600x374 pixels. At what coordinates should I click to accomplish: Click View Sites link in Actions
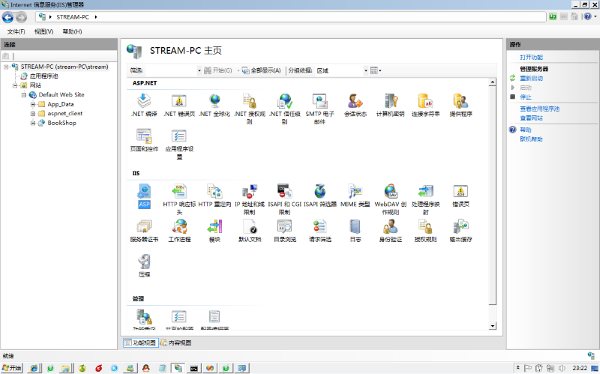pyautogui.click(x=531, y=118)
